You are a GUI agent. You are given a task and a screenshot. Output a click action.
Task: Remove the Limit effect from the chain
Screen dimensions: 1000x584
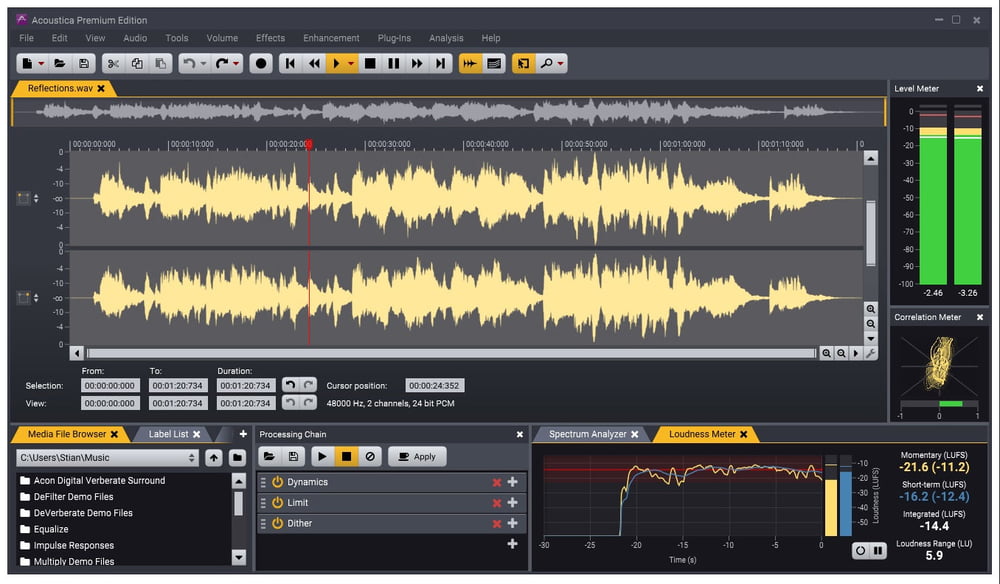point(497,503)
